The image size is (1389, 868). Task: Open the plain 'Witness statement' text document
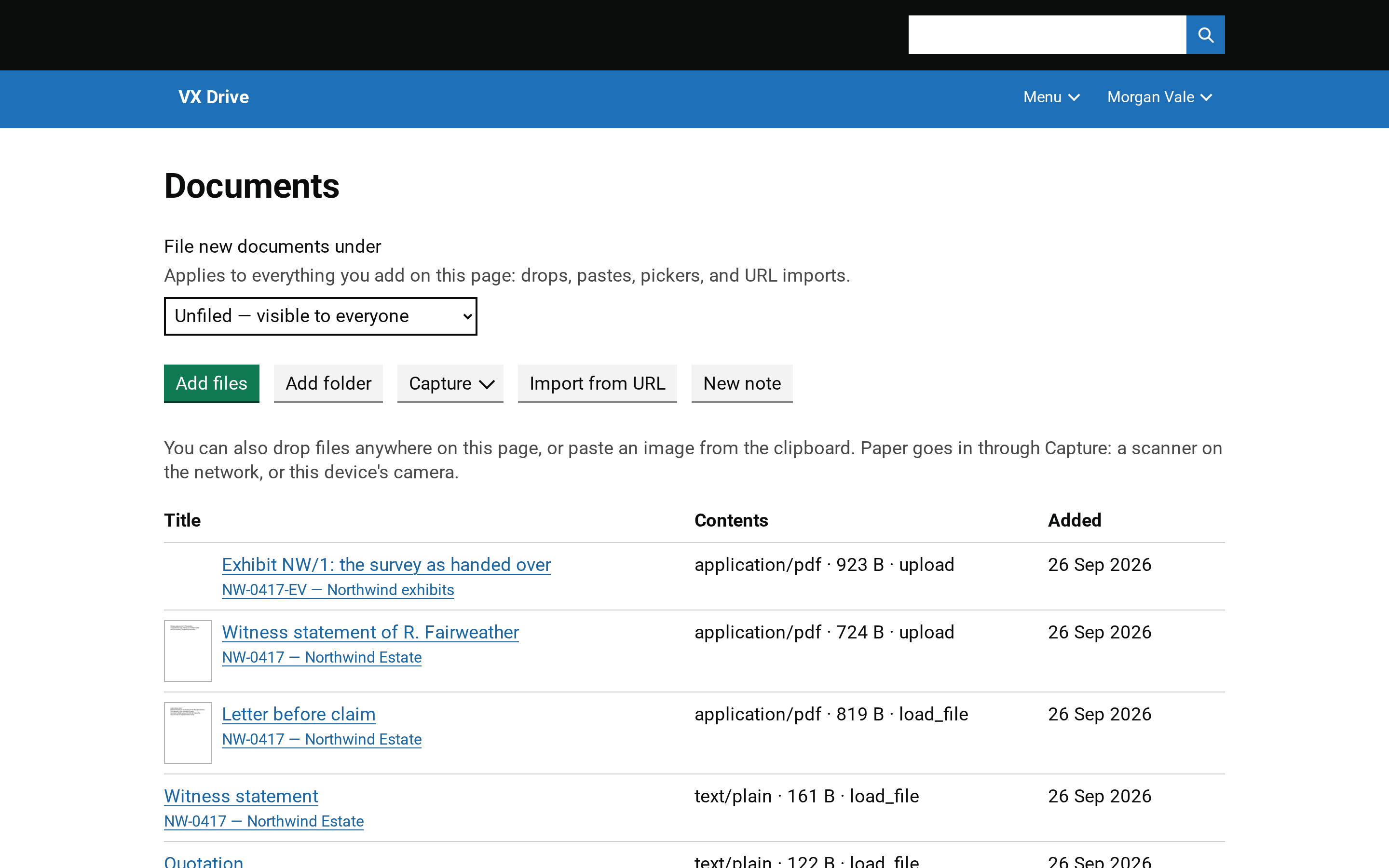241,796
